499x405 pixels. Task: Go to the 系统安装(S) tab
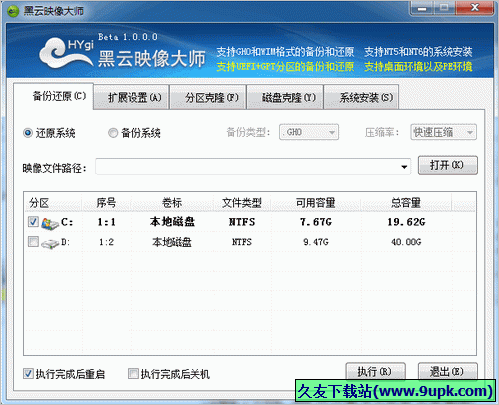tap(361, 97)
